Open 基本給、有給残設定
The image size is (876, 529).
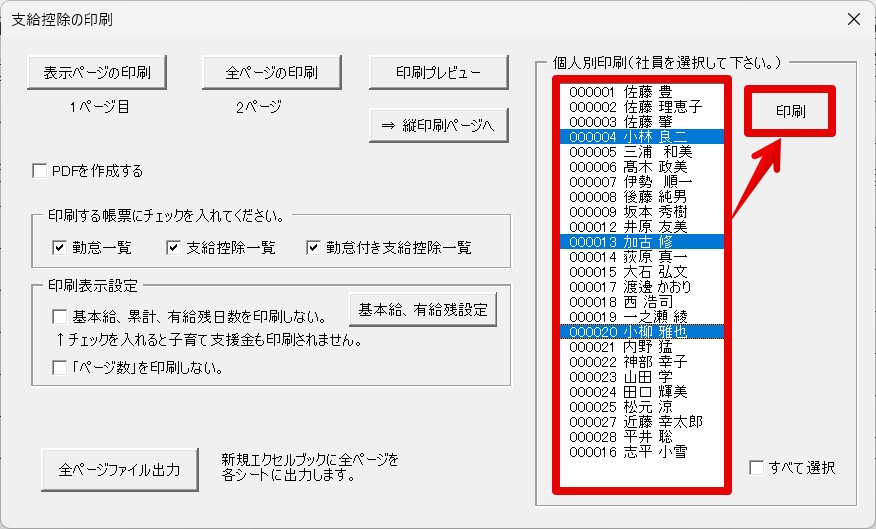pos(423,310)
